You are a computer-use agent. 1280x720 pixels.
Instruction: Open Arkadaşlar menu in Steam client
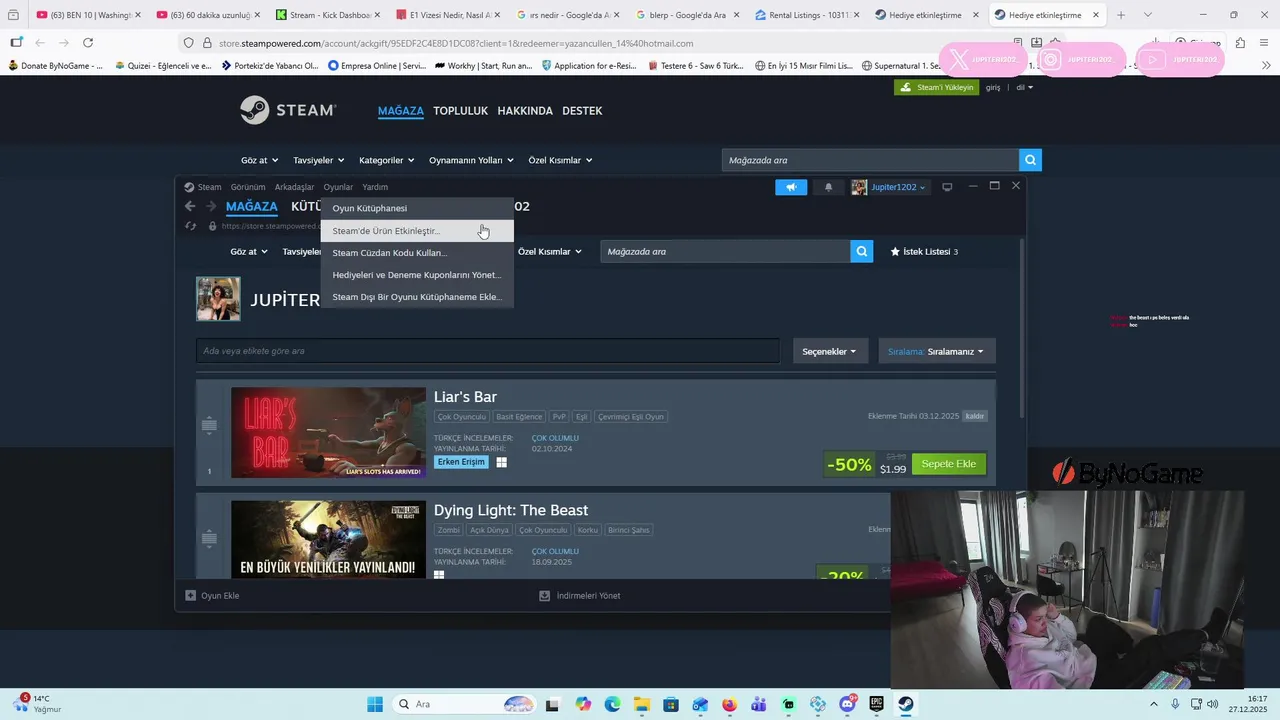294,187
